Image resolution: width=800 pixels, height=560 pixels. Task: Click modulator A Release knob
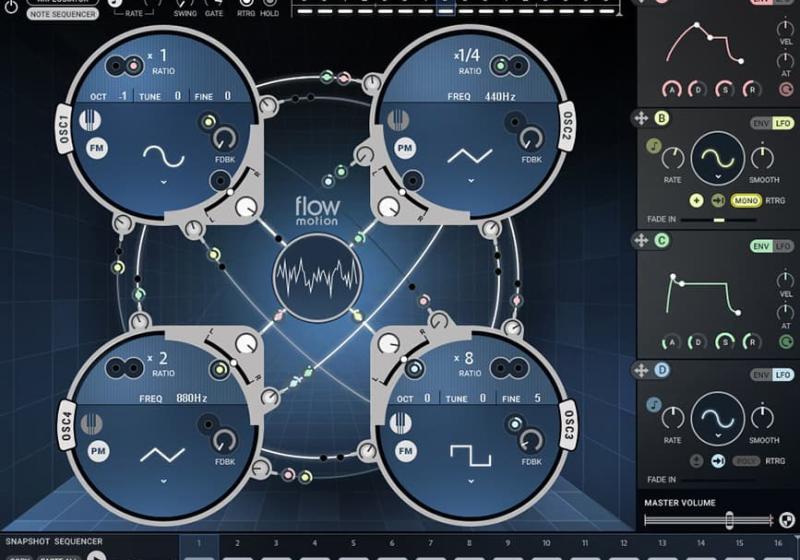click(x=752, y=89)
